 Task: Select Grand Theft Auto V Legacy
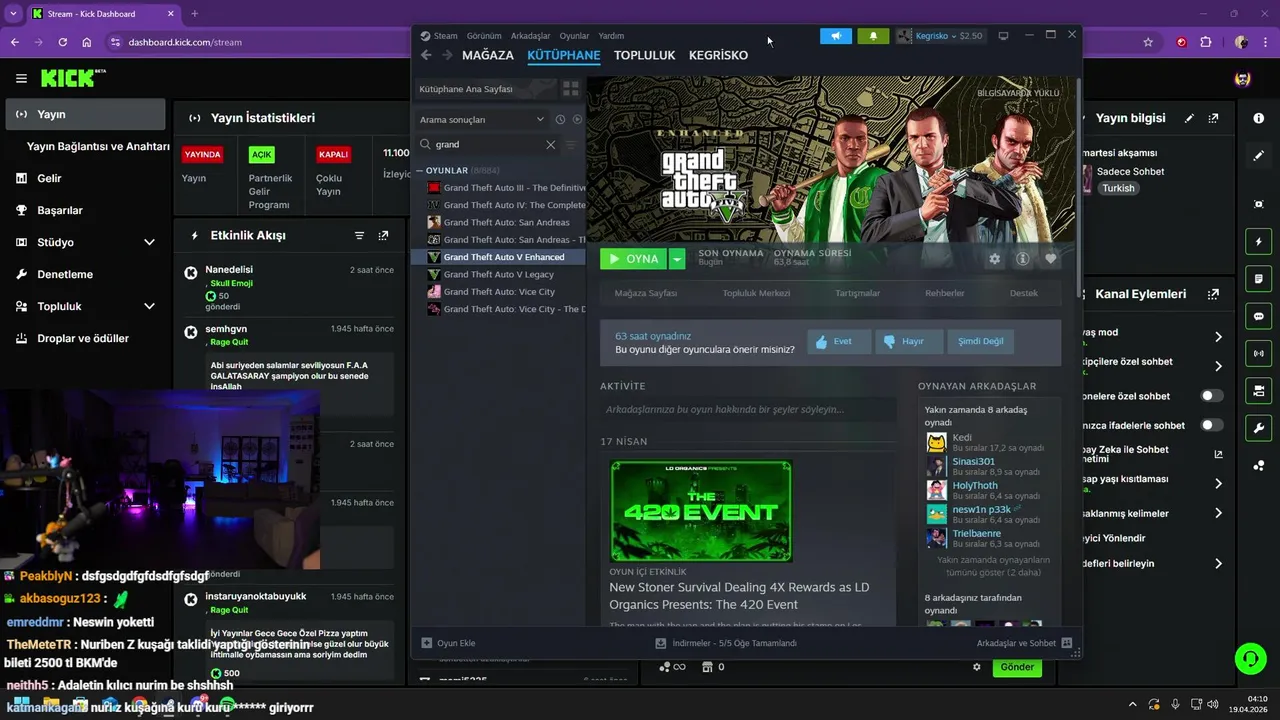pos(498,274)
